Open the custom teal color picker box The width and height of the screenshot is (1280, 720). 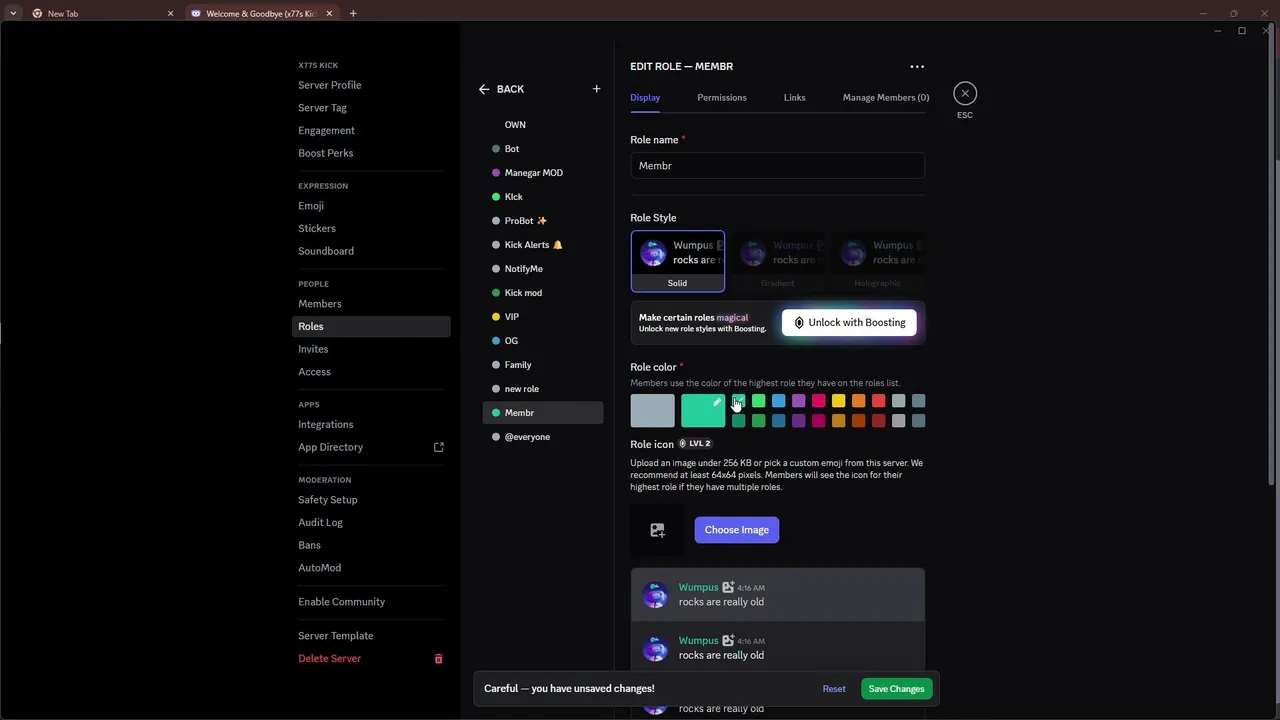click(703, 411)
